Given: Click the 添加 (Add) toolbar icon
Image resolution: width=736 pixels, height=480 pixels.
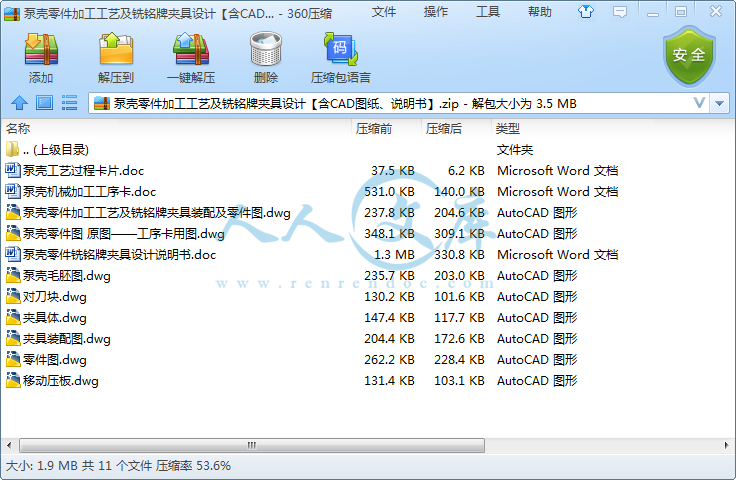Looking at the screenshot, I should pos(41,49).
